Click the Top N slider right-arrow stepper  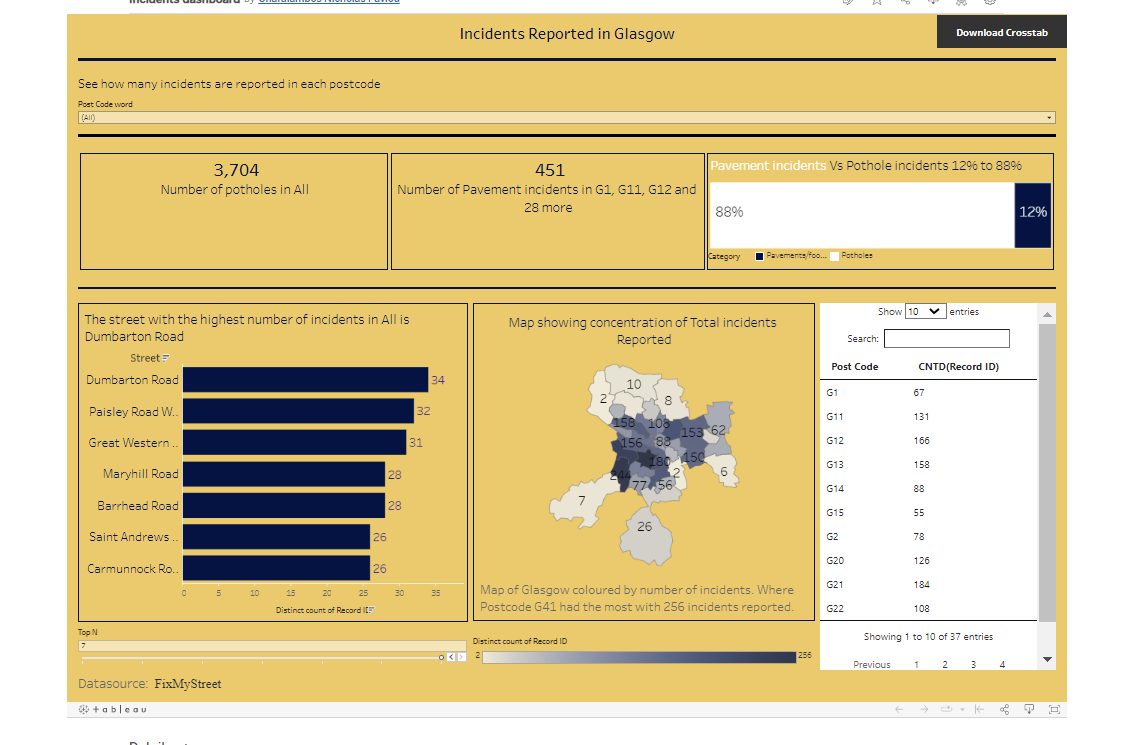[461, 657]
